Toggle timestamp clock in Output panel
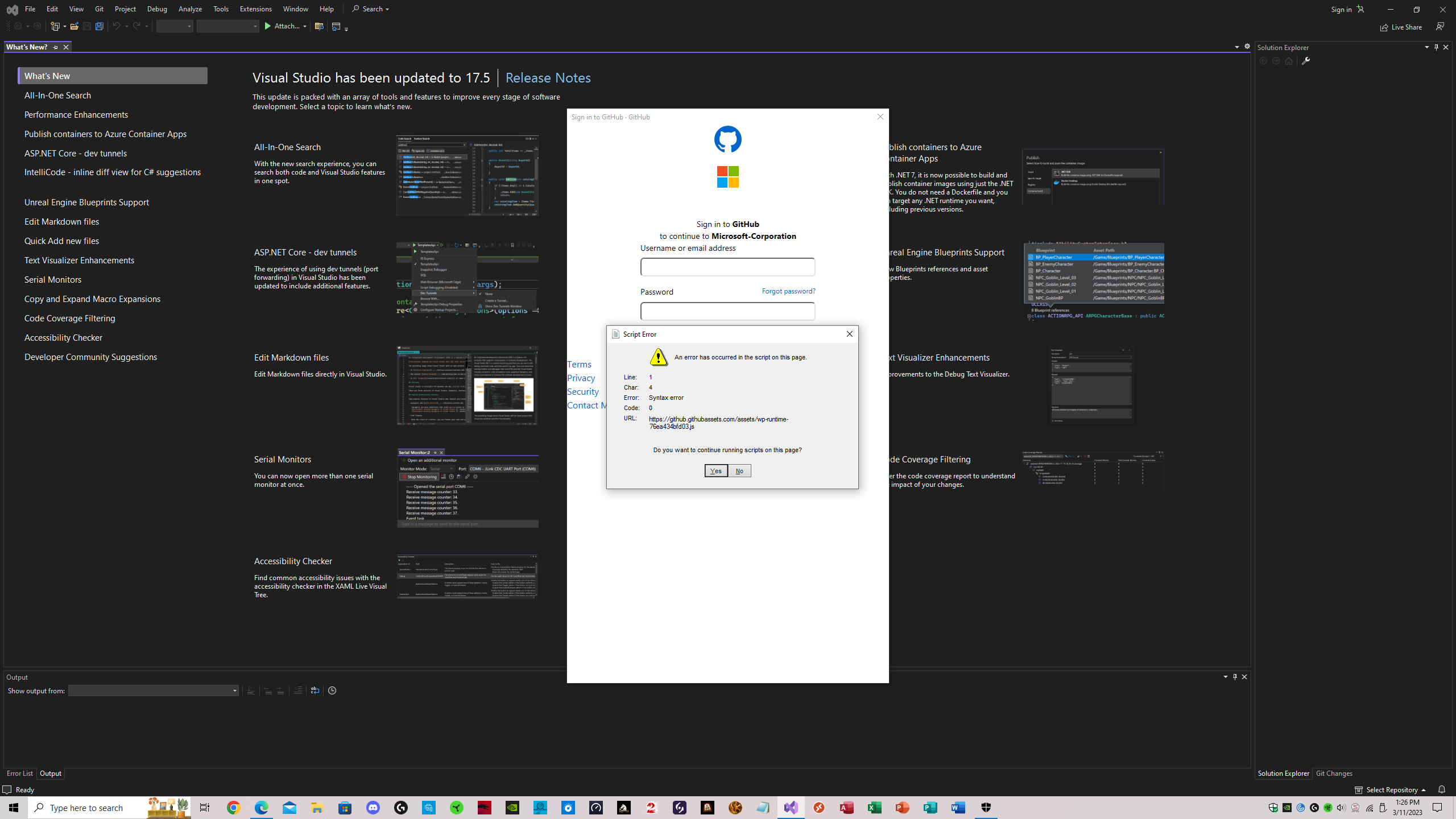 click(x=332, y=690)
